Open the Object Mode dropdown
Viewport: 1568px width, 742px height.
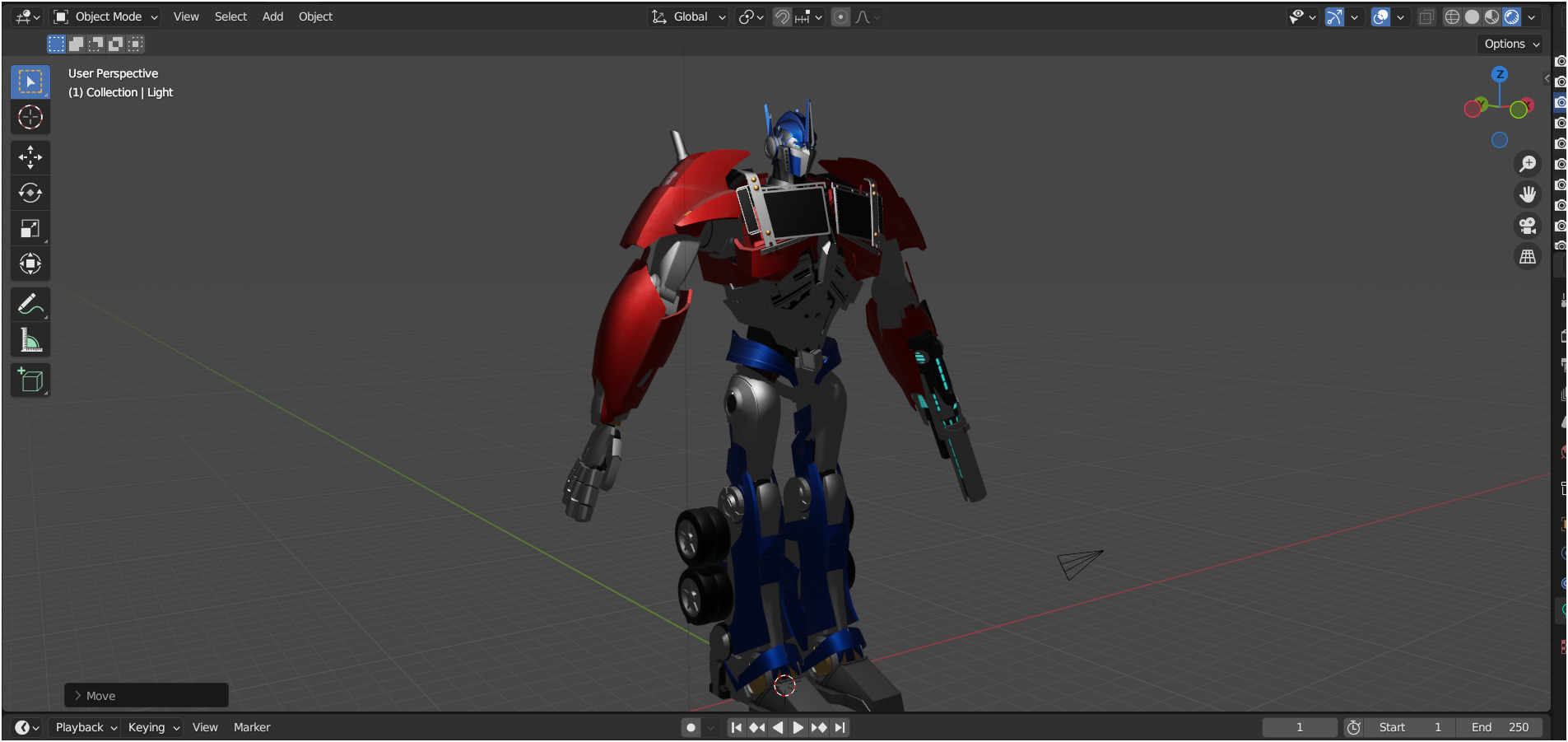pyautogui.click(x=105, y=16)
